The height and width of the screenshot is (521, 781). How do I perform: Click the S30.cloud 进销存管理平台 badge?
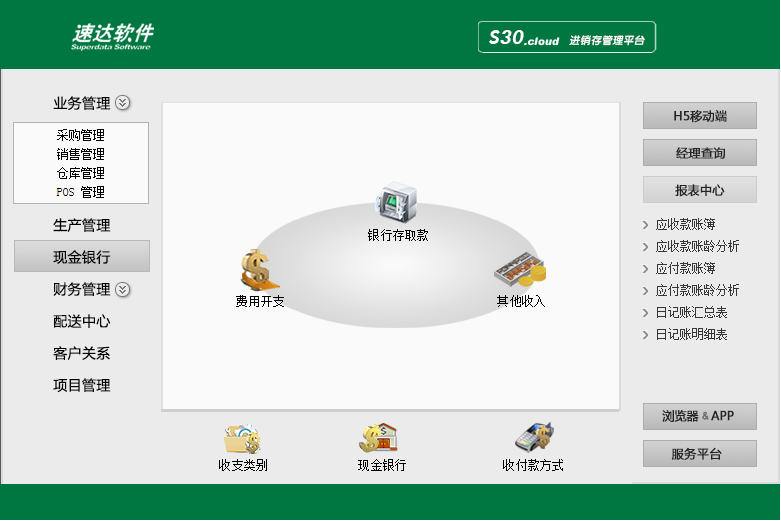click(x=567, y=37)
